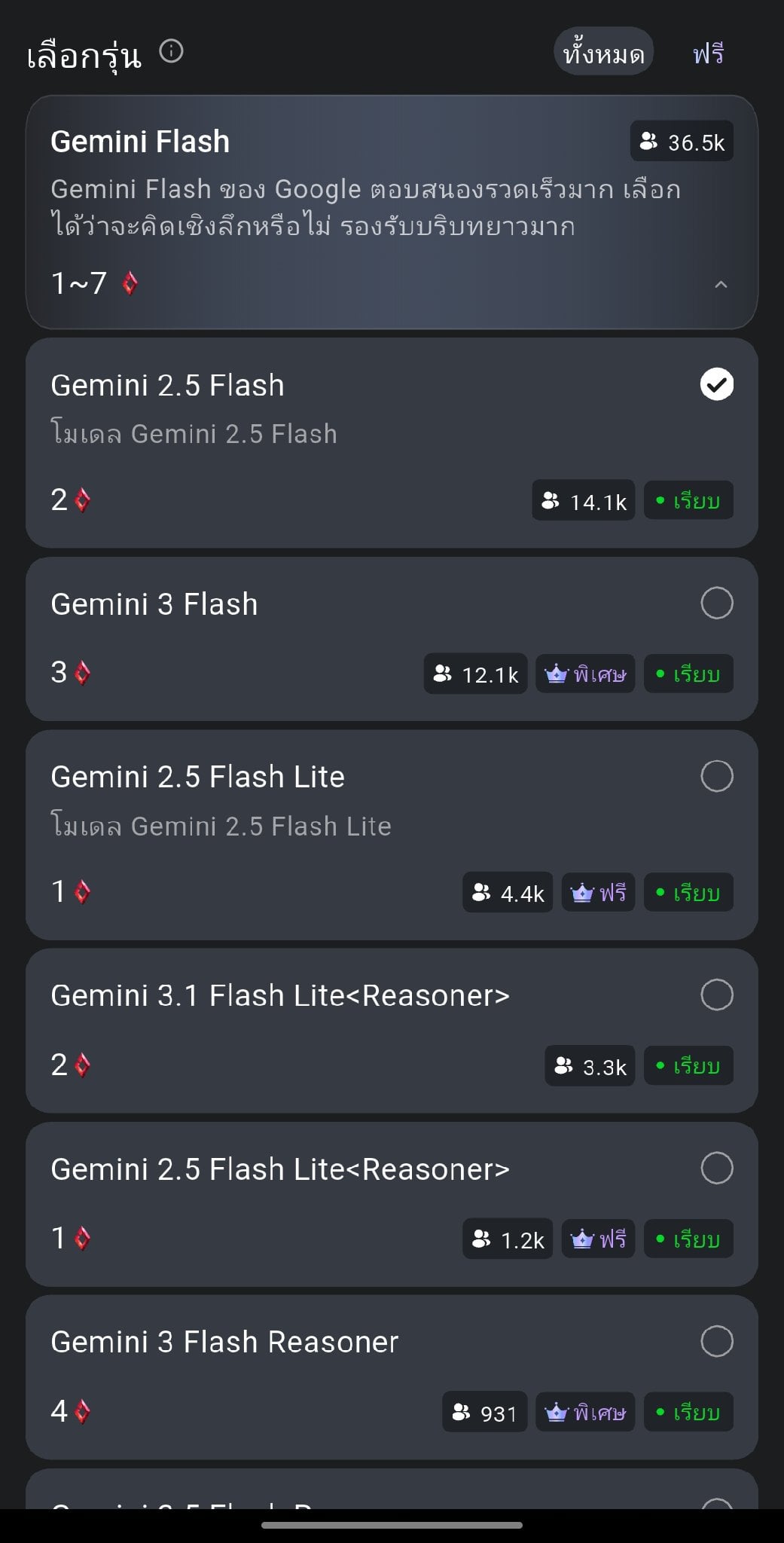Select the Gemini 2.5 Flash Lite radio button

coord(717,776)
